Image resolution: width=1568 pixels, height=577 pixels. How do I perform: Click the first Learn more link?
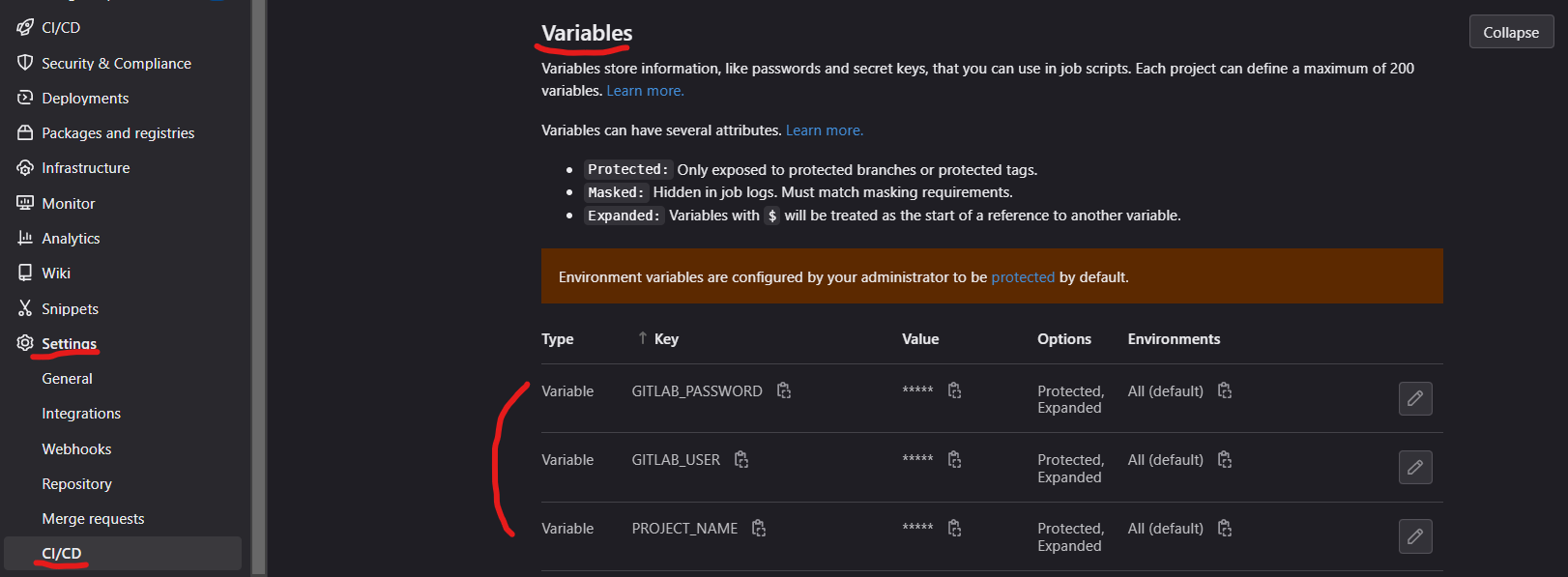pos(645,91)
